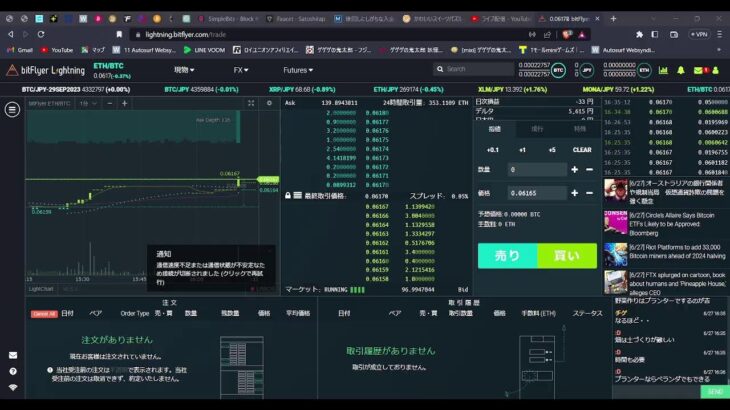This screenshot has height=410, width=730.
Task: Click the bitFlyer Lightning logo
Action: (46, 70)
